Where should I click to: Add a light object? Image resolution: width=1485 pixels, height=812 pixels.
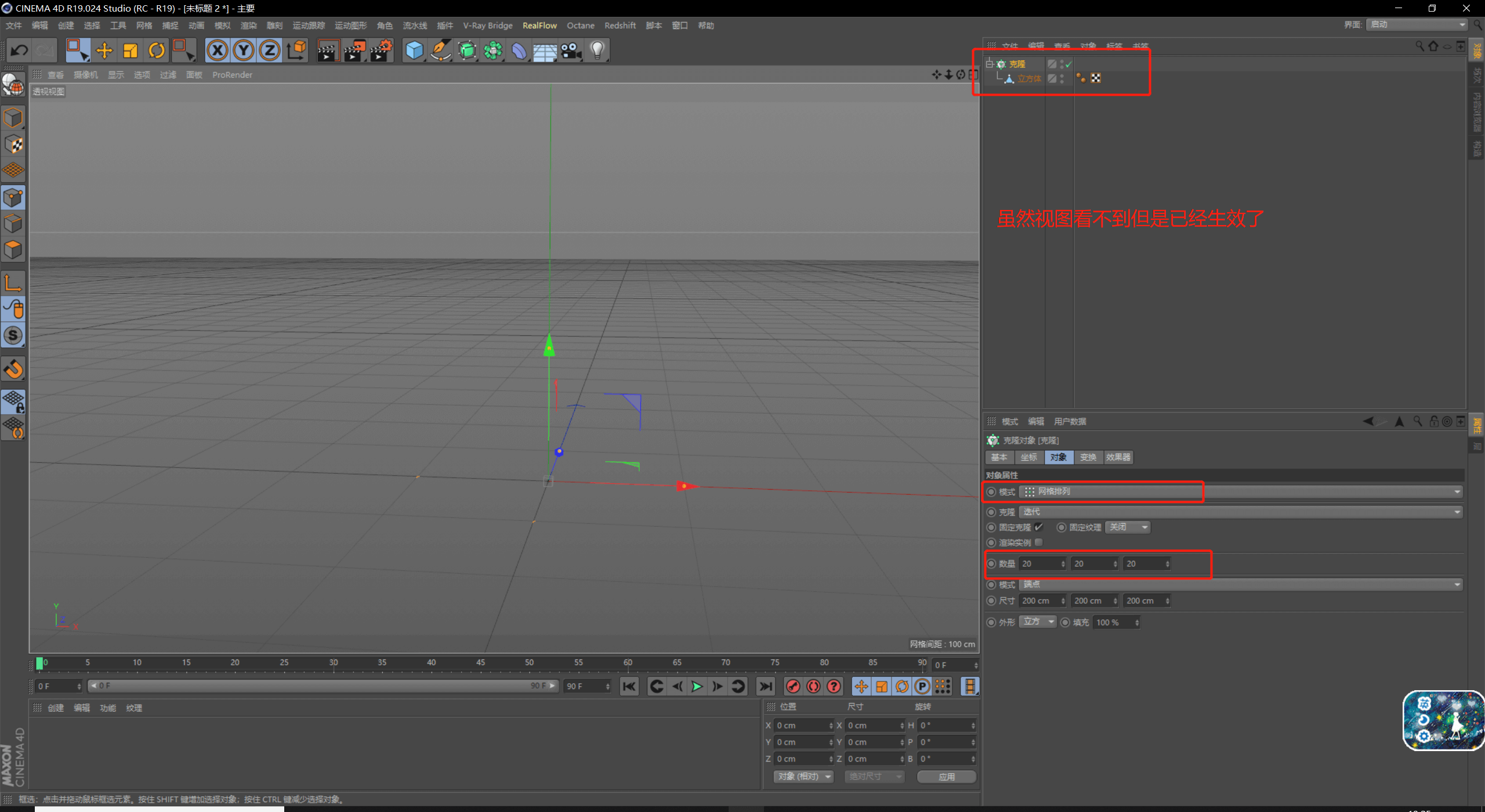pos(597,50)
